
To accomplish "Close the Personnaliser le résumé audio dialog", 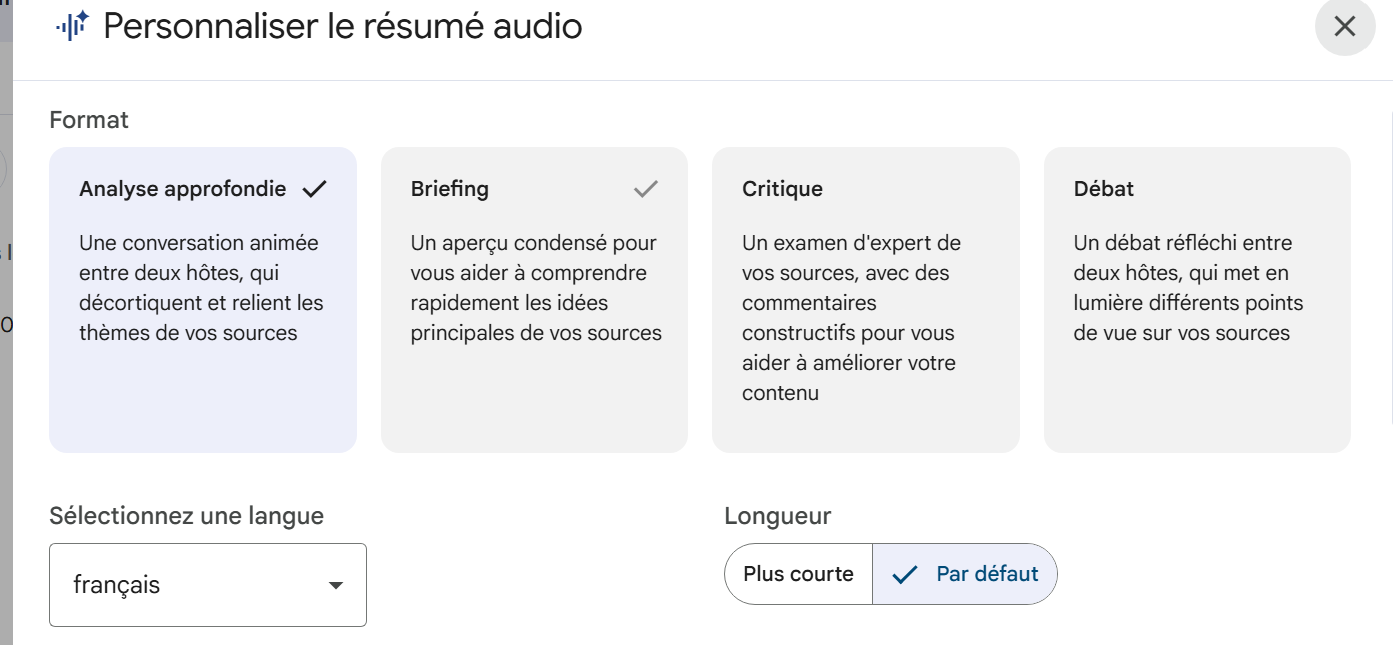I will click(1345, 27).
